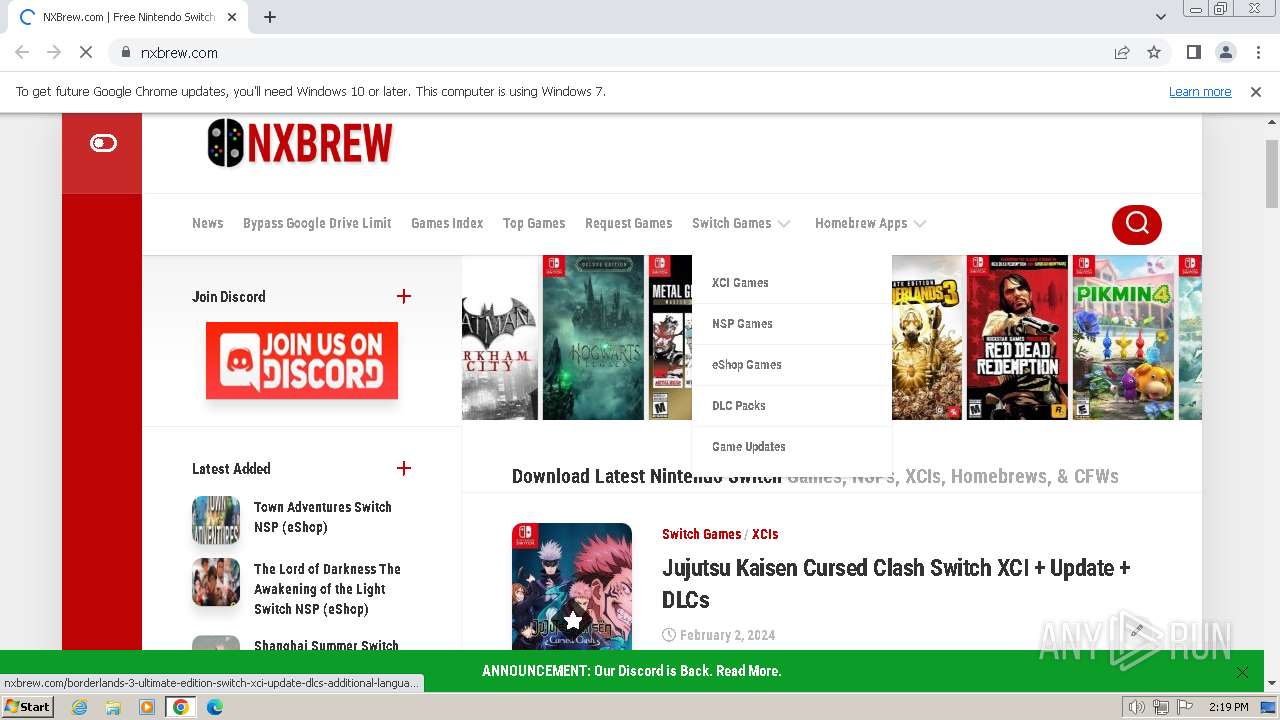Image resolution: width=1280 pixels, height=720 pixels.
Task: Open Request Games page
Action: (x=628, y=223)
